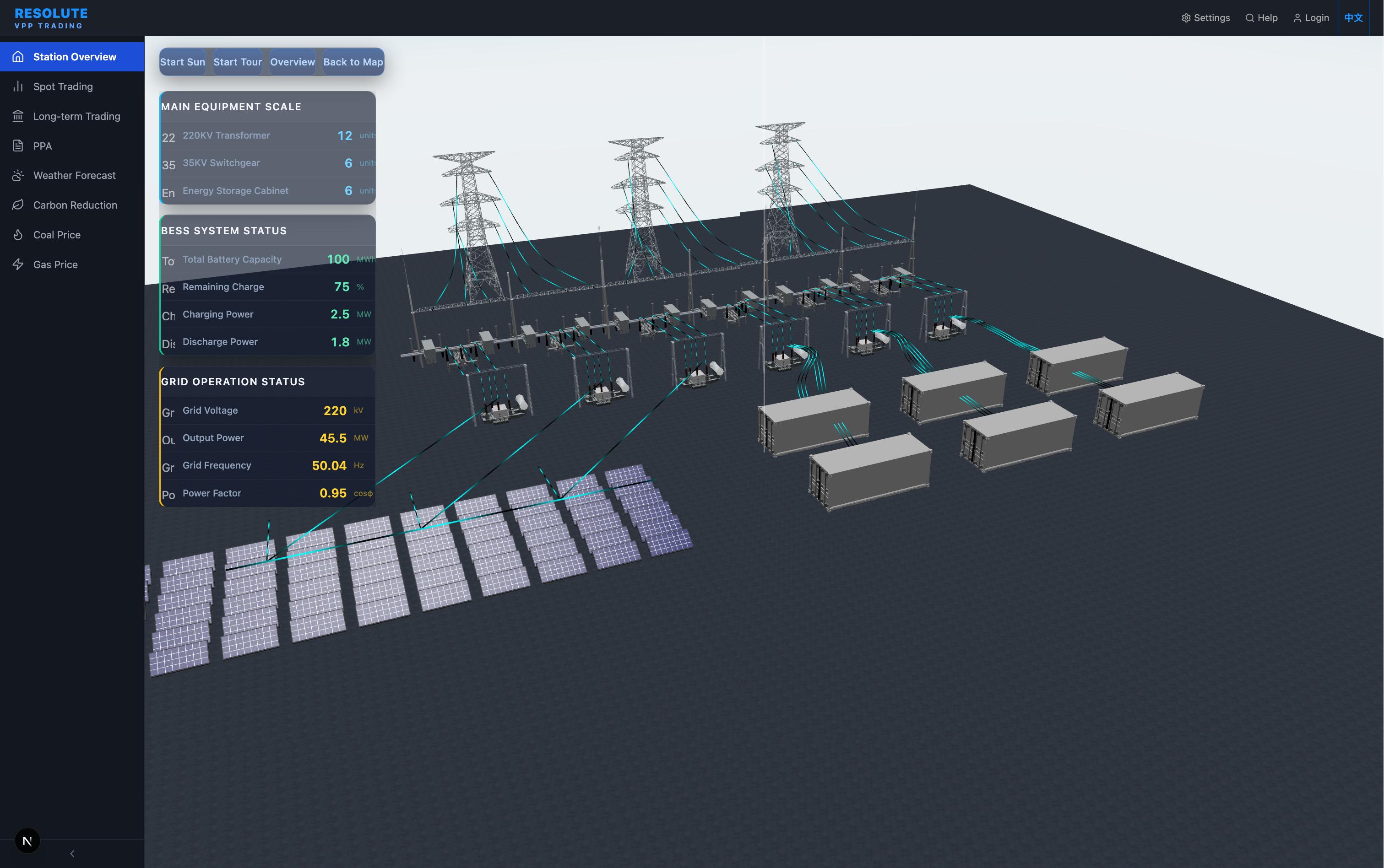Collapse the sidebar with the chevron arrow
The image size is (1384, 868).
[72, 854]
